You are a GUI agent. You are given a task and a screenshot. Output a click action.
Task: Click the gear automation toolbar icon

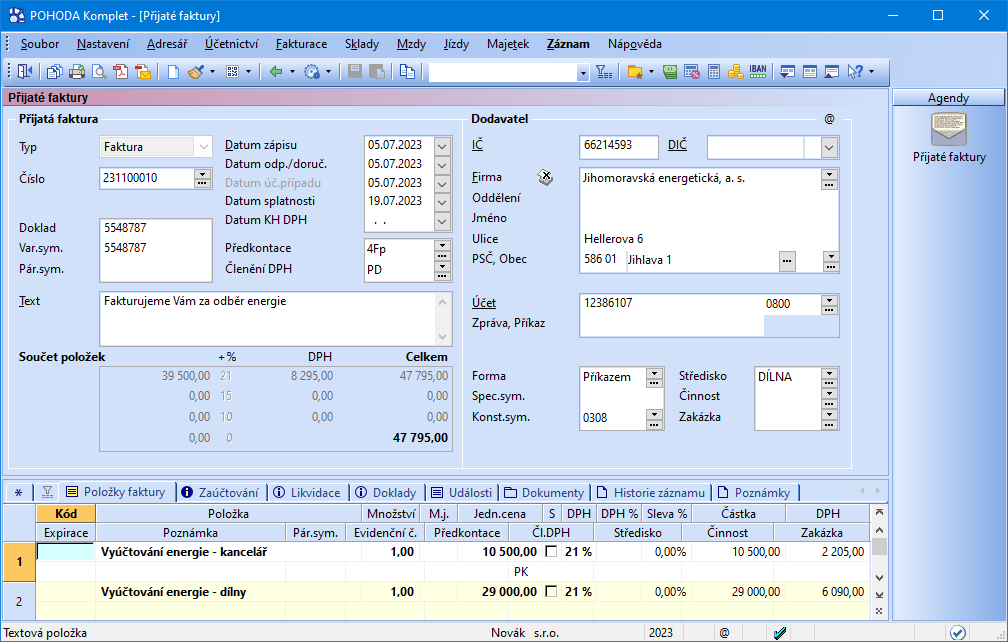click(312, 71)
